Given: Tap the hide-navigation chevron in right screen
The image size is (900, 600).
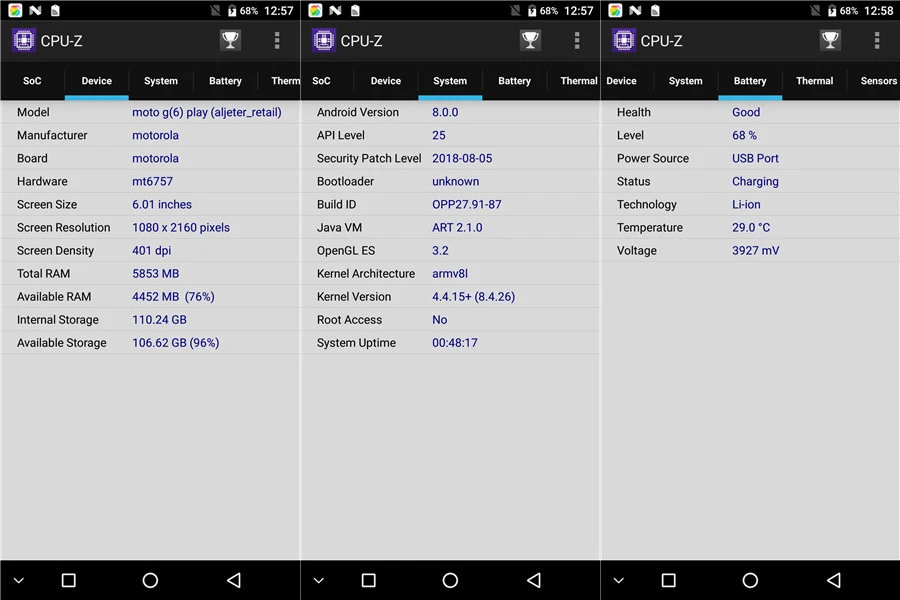Looking at the screenshot, I should coord(619,580).
